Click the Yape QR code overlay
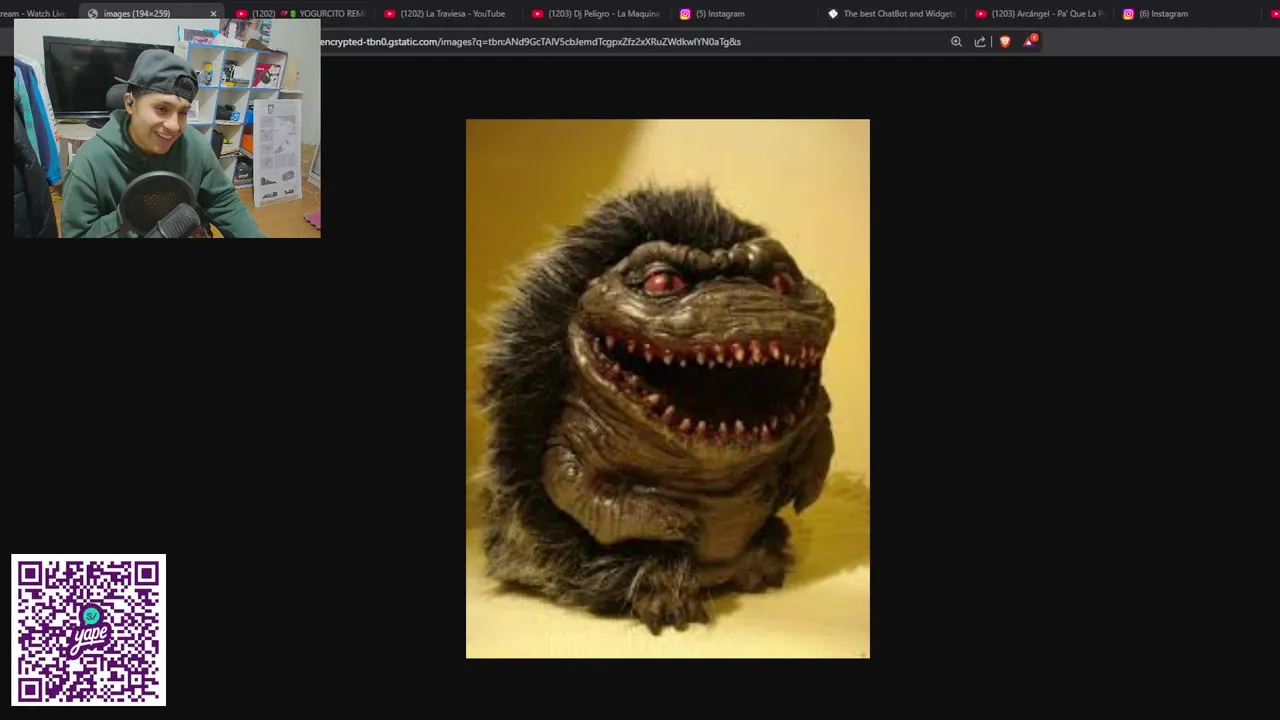The image size is (1280, 720). click(x=89, y=630)
